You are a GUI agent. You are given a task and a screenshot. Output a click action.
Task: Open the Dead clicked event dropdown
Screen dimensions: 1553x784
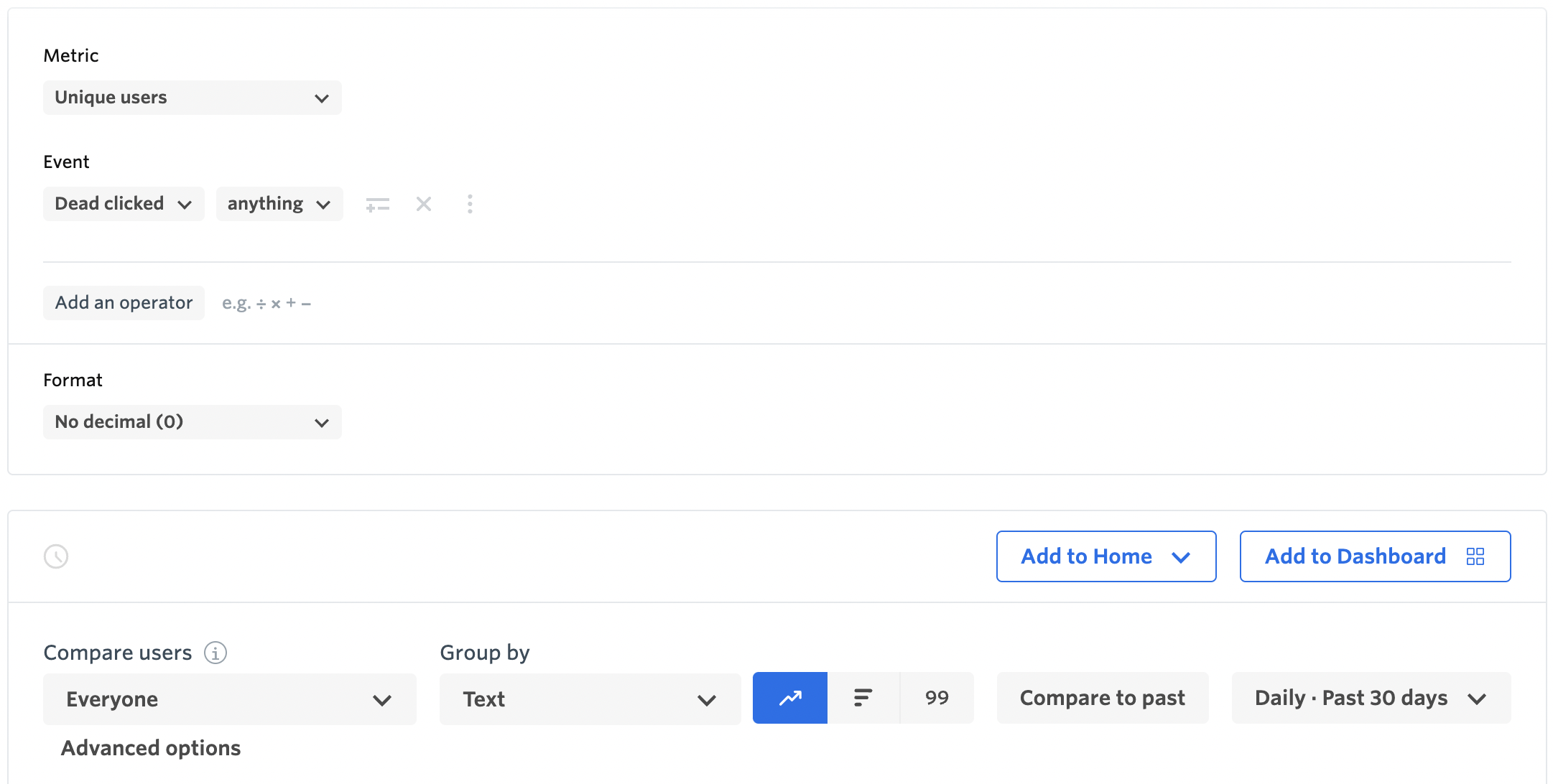(124, 204)
